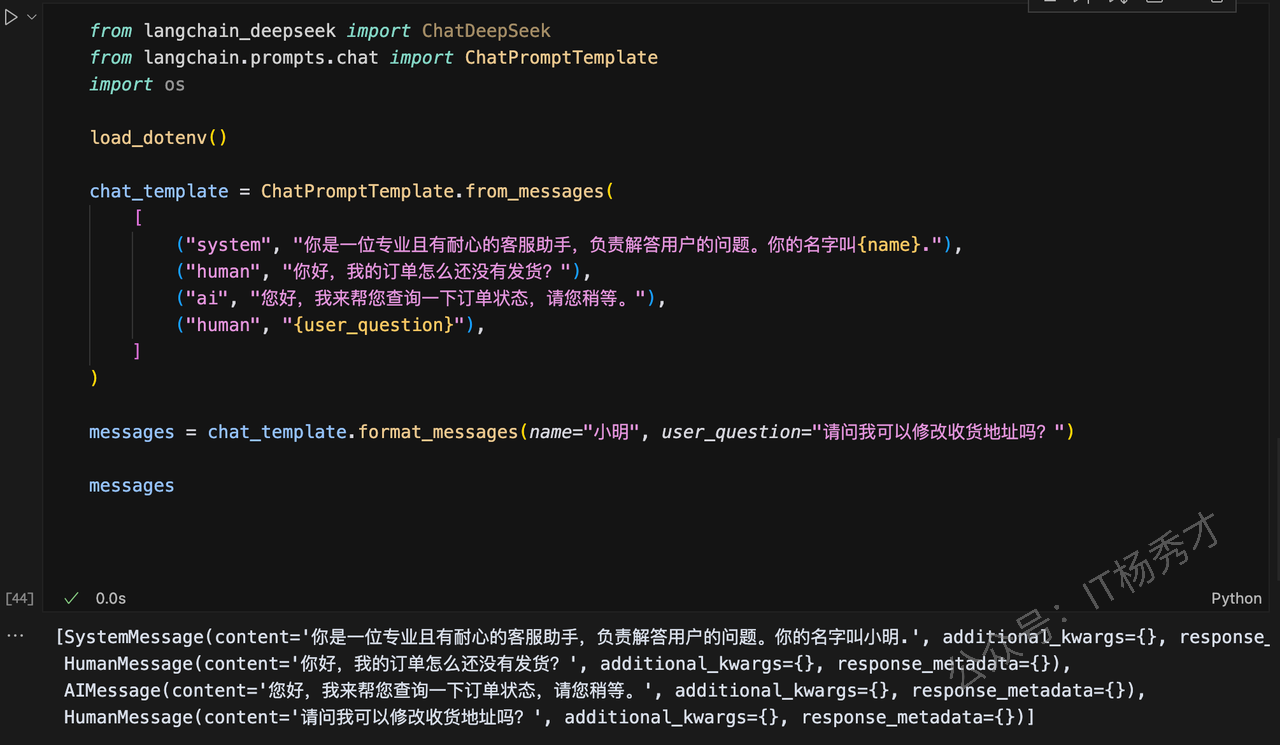Click the "小明" name argument string

612,432
